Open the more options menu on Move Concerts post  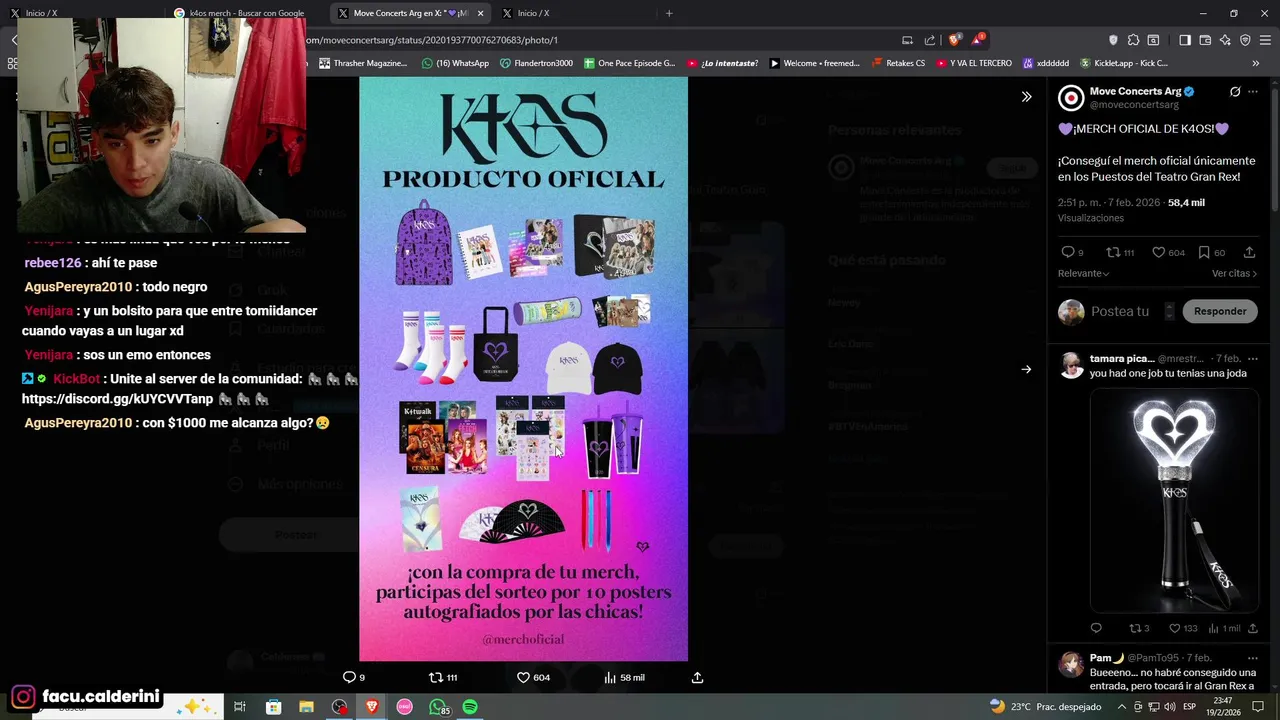coord(1253,91)
